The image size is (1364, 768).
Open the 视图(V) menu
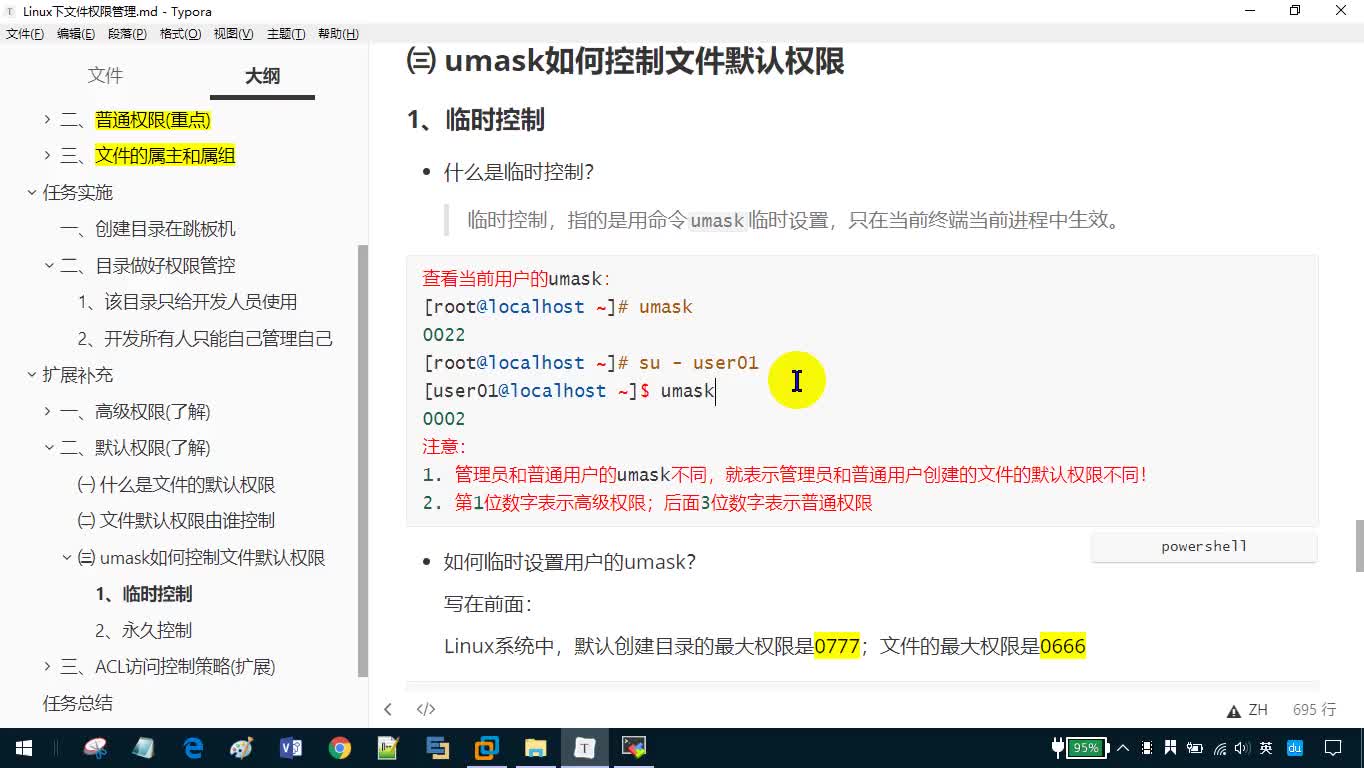click(233, 34)
